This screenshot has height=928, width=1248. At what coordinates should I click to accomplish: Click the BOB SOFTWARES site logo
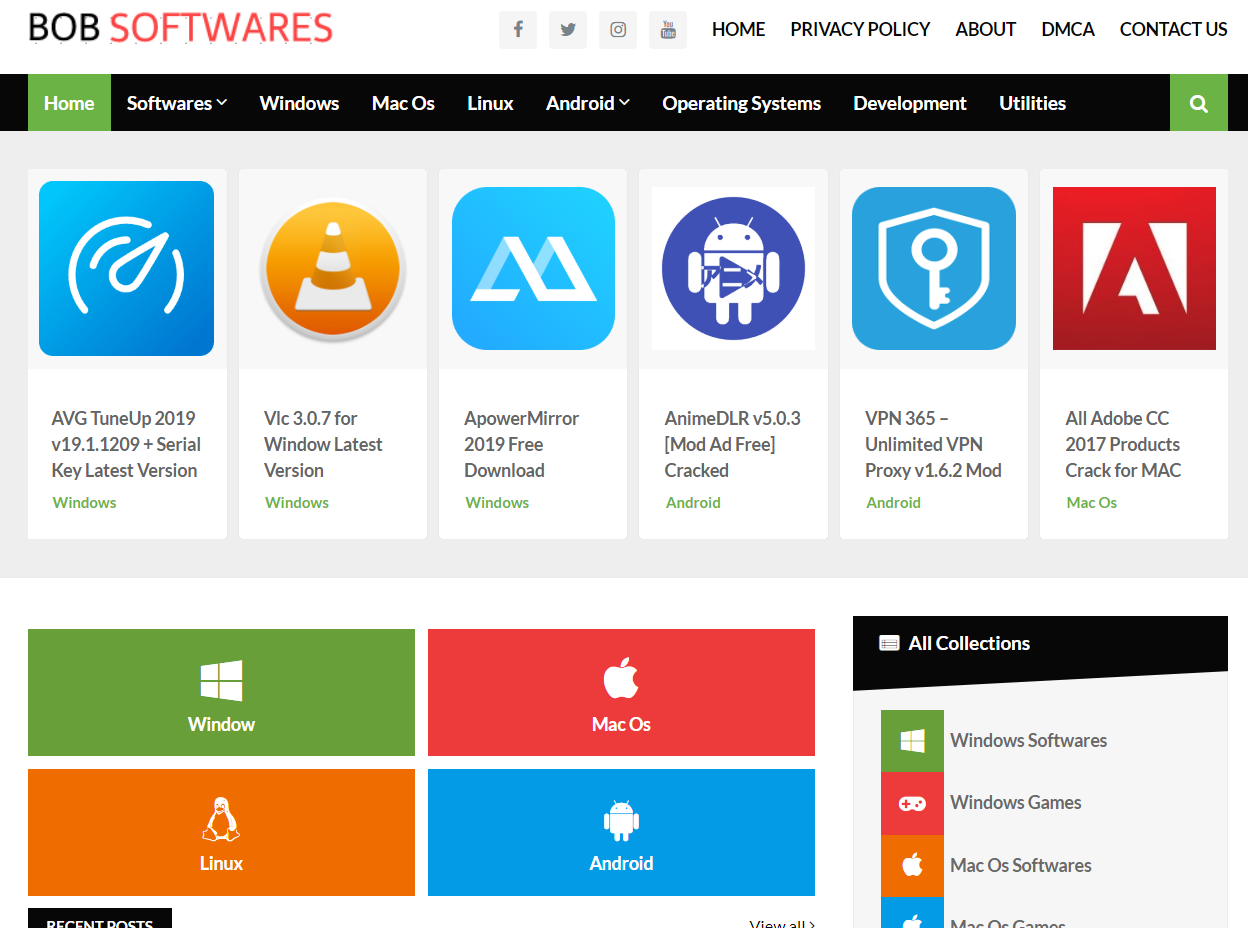(x=181, y=28)
